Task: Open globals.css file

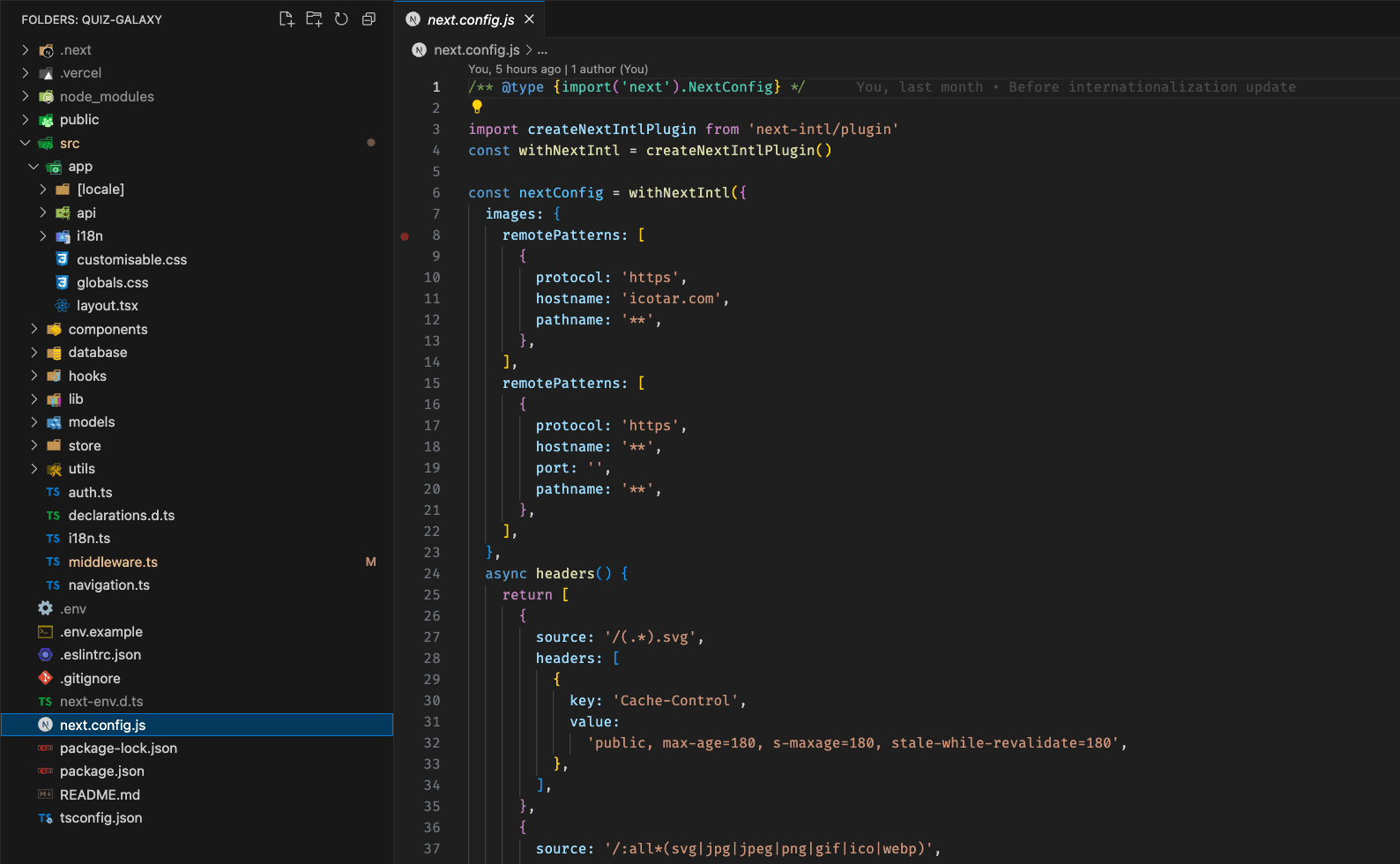Action: pyautogui.click(x=112, y=283)
